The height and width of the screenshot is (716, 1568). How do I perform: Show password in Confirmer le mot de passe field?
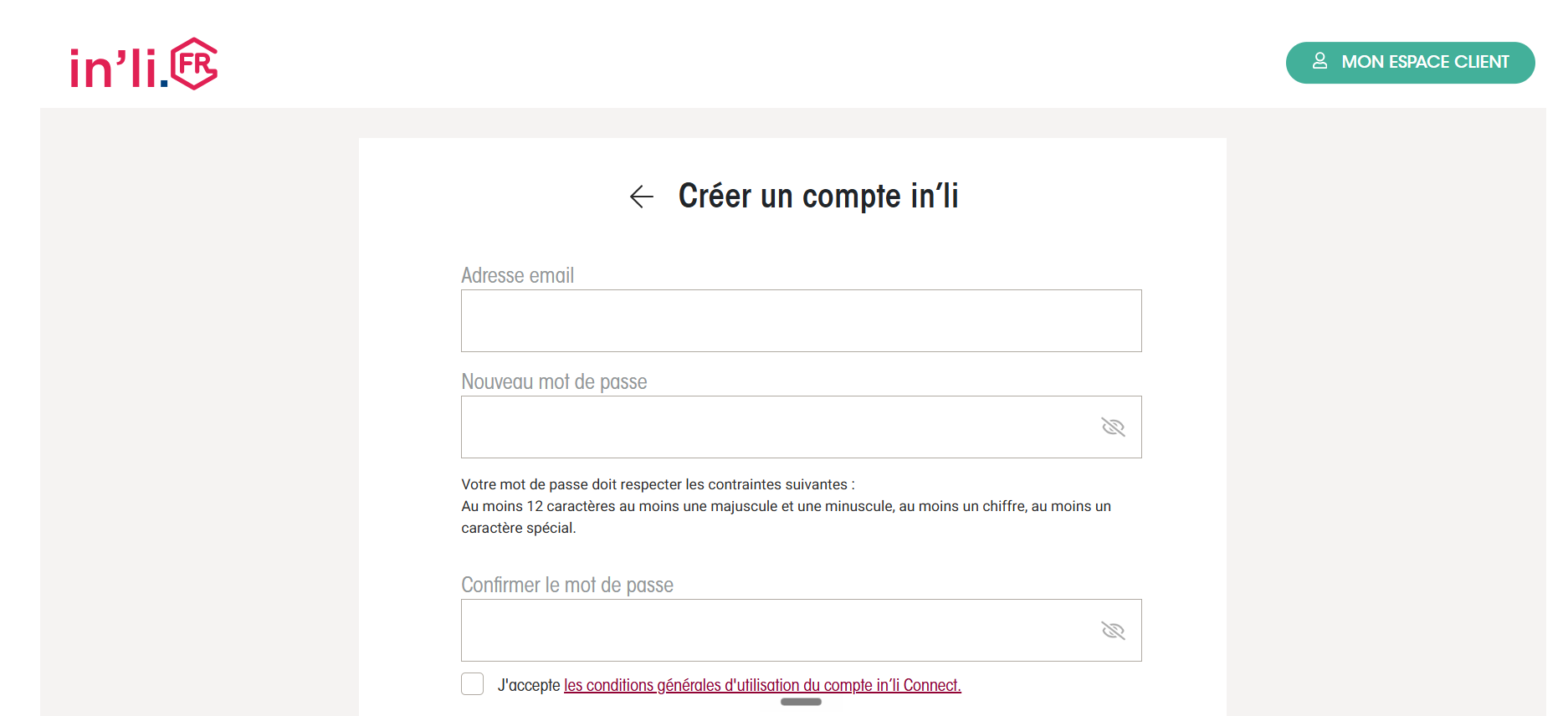tap(1113, 631)
